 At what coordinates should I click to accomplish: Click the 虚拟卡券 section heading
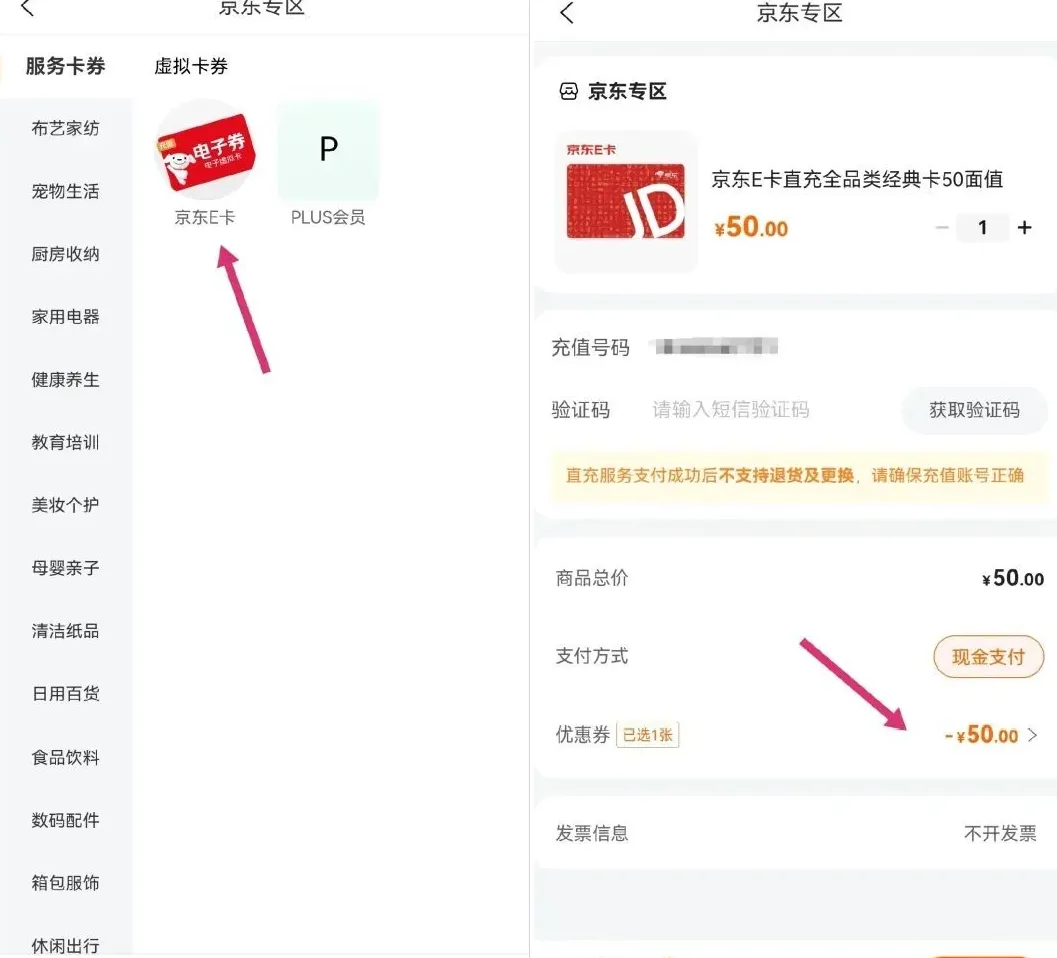191,66
